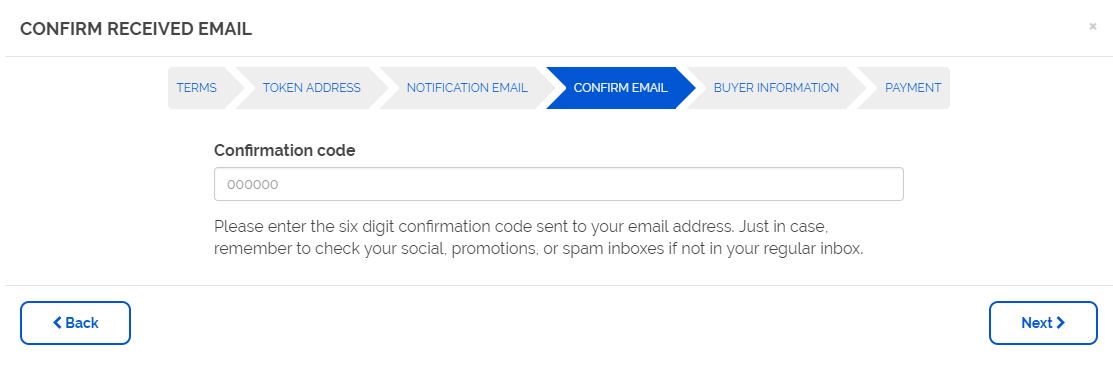
Task: Go back with the Back button
Action: [75, 323]
